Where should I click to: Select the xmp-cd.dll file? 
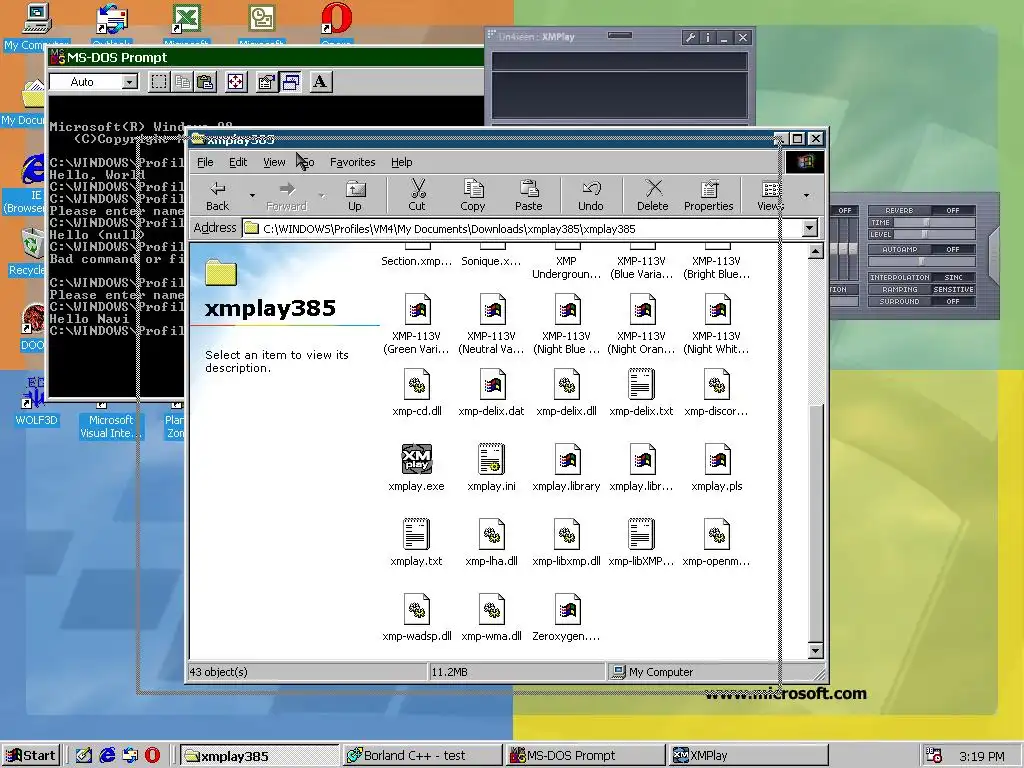(x=417, y=392)
